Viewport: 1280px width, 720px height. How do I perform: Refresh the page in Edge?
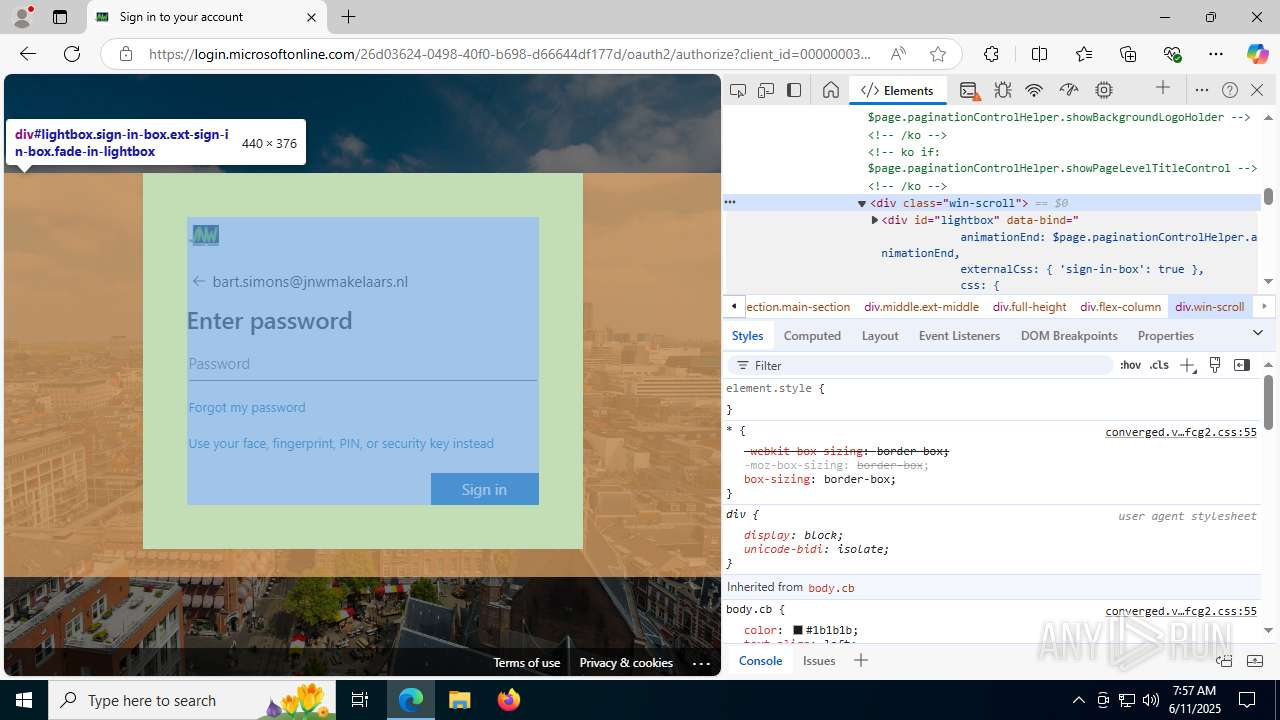pyautogui.click(x=72, y=54)
